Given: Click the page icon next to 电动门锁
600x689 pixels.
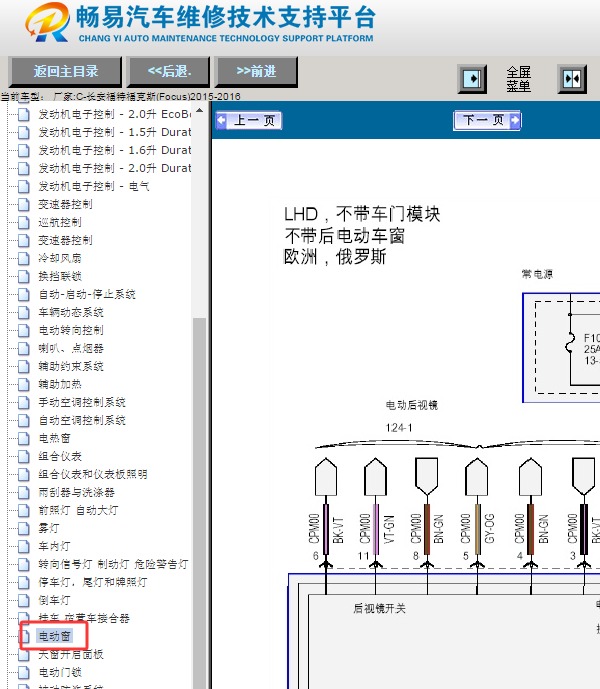Looking at the screenshot, I should [x=24, y=672].
